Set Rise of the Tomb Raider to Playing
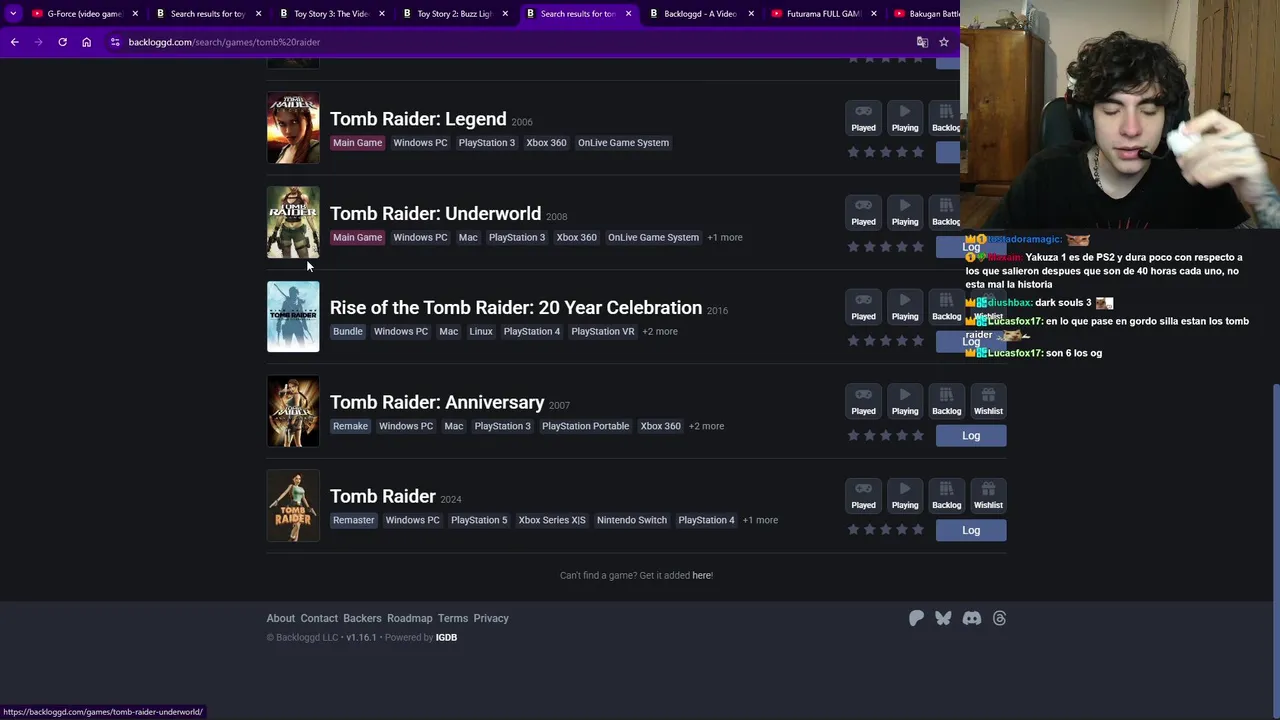This screenshot has height=720, width=1280. (x=904, y=306)
